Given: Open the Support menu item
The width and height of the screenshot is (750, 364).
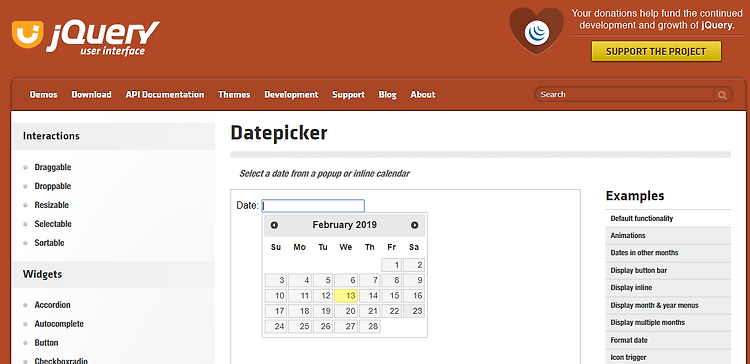Looking at the screenshot, I should pyautogui.click(x=349, y=95).
